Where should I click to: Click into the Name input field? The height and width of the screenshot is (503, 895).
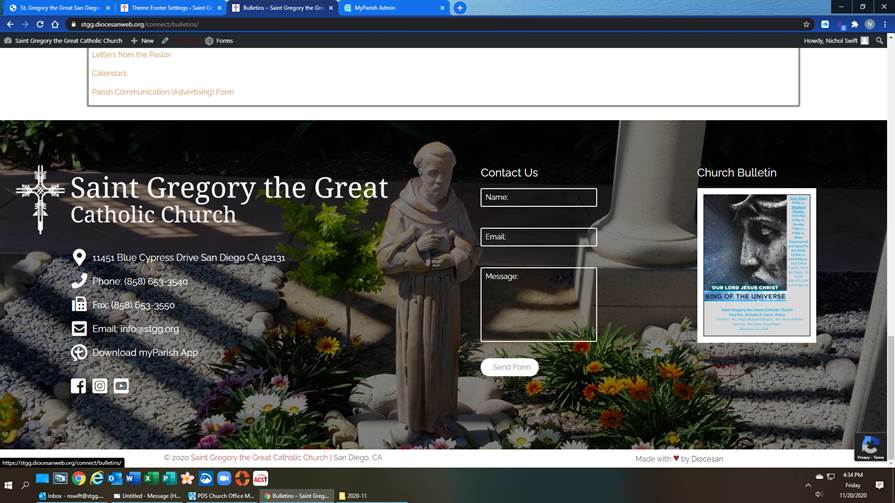pyautogui.click(x=538, y=198)
